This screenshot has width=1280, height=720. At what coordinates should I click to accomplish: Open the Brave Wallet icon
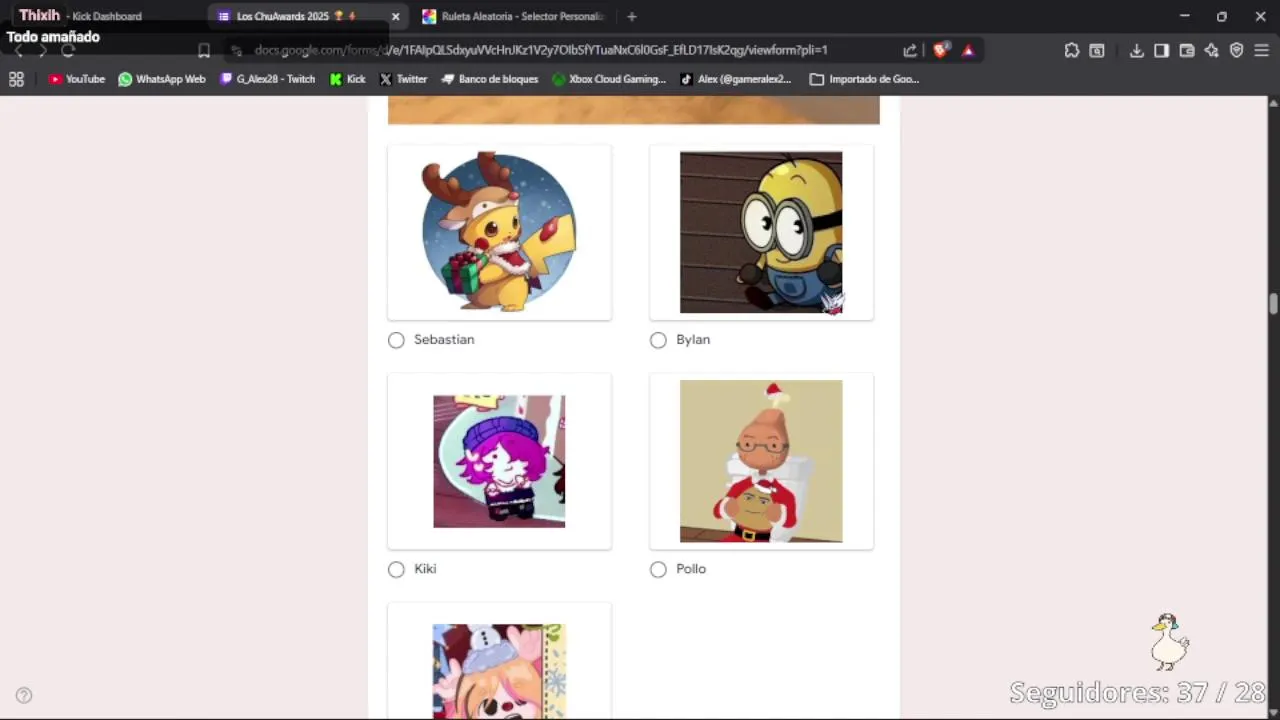[x=1187, y=50]
